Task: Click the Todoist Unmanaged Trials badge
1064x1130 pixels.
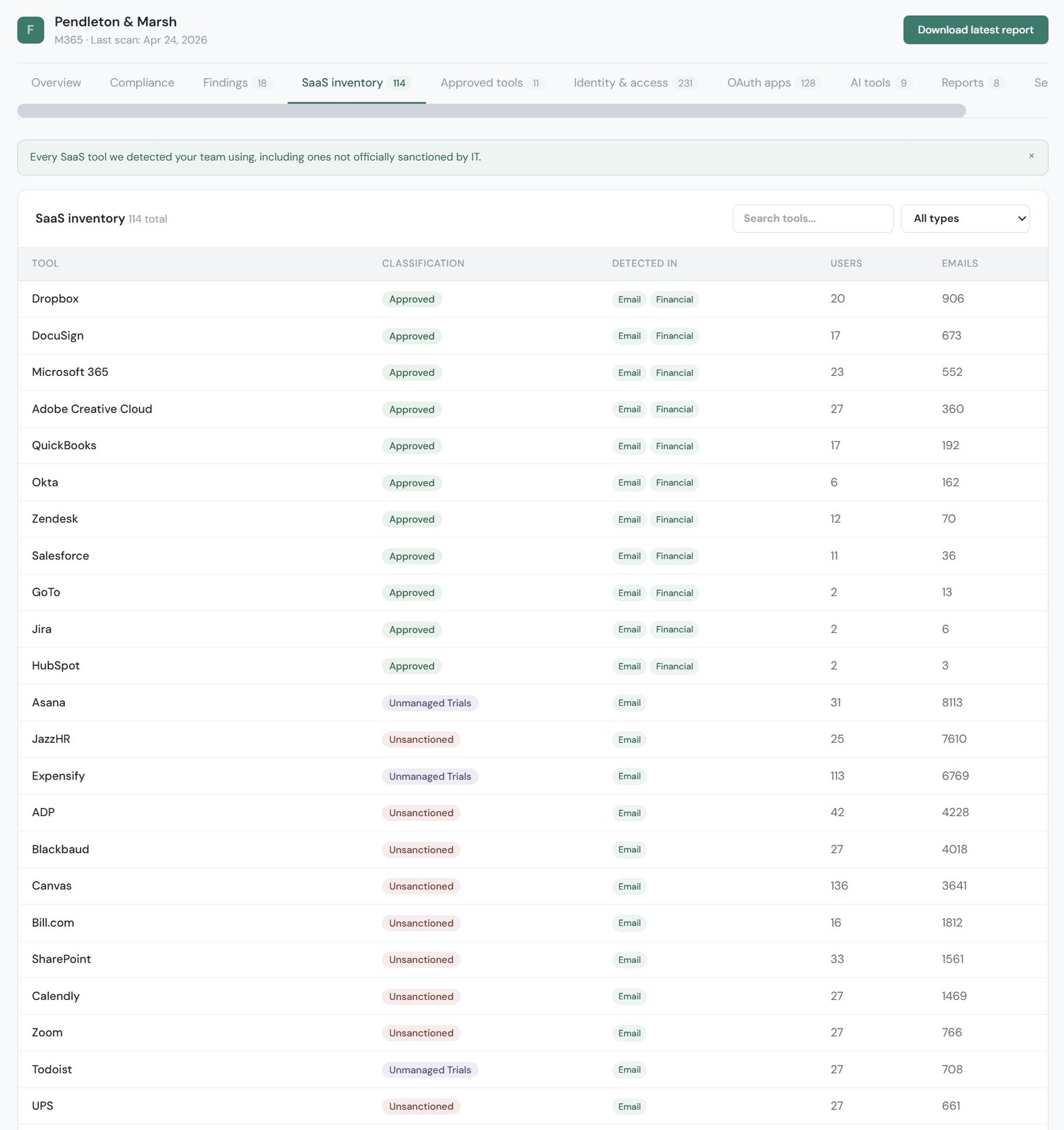Action: click(x=430, y=1070)
